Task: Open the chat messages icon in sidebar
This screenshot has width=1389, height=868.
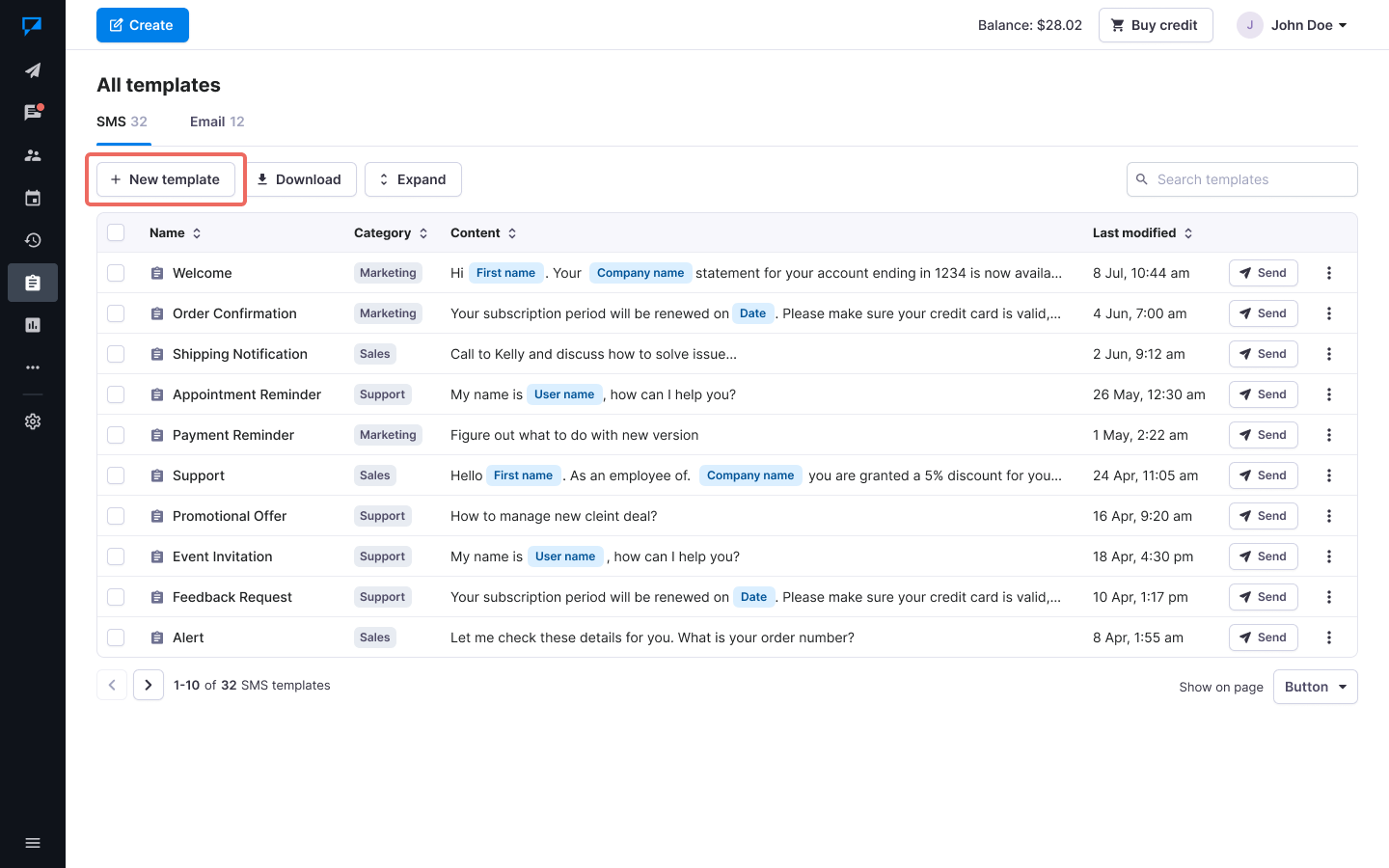Action: (33, 113)
